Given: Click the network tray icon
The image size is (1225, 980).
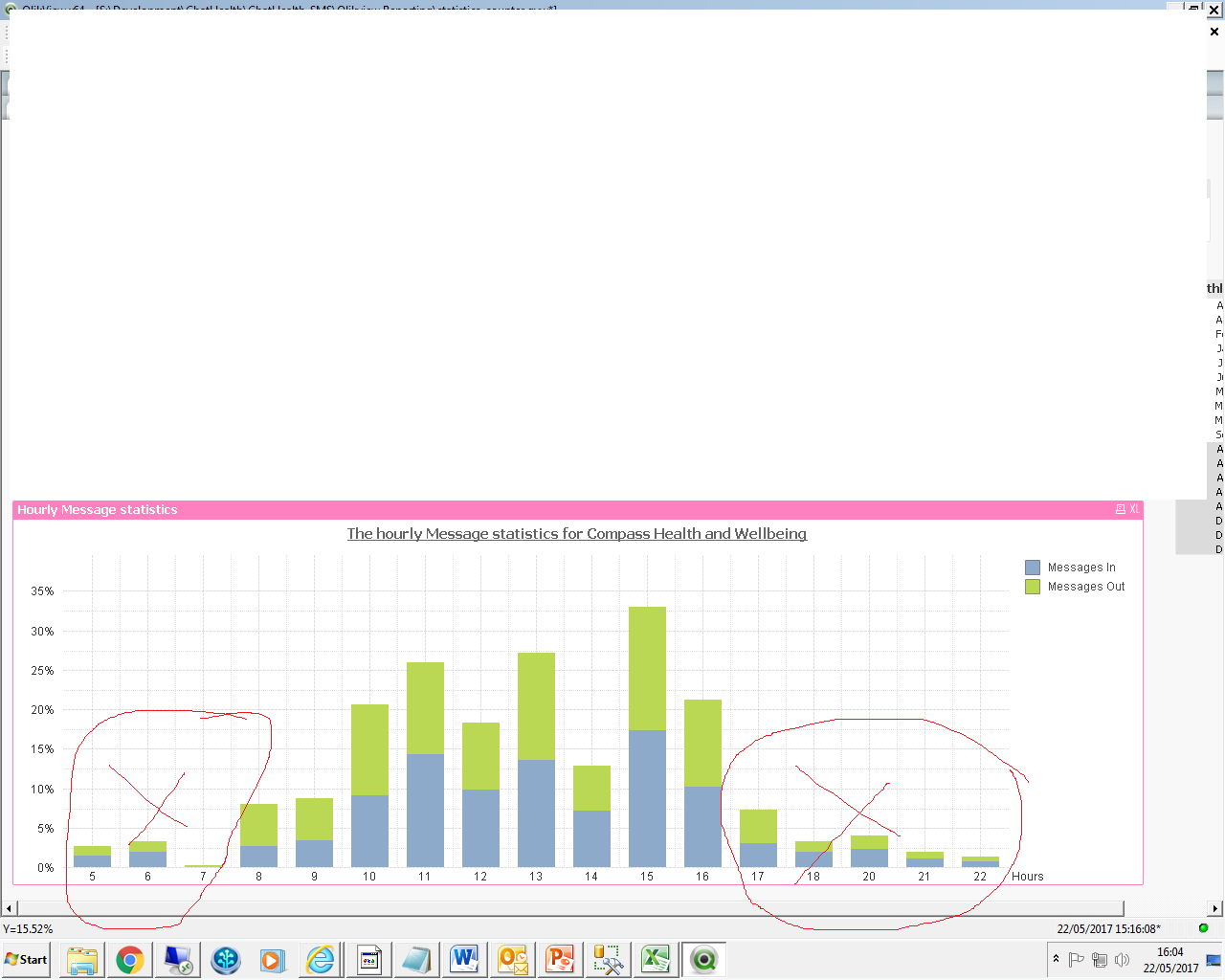Looking at the screenshot, I should click(x=1099, y=960).
